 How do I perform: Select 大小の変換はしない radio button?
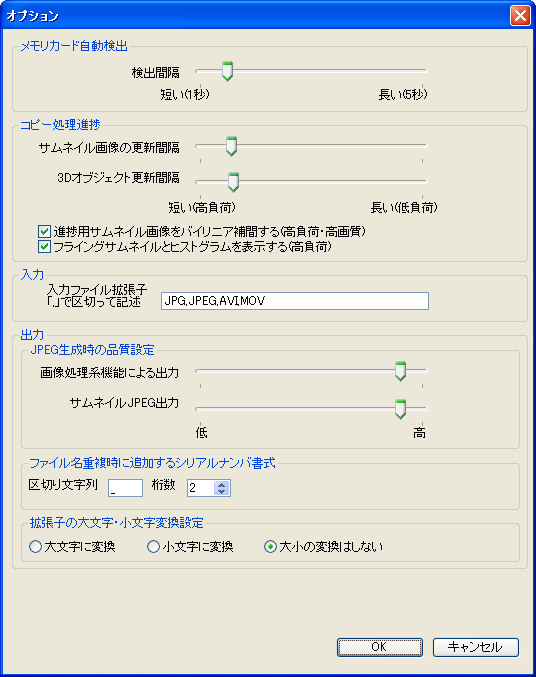click(270, 547)
